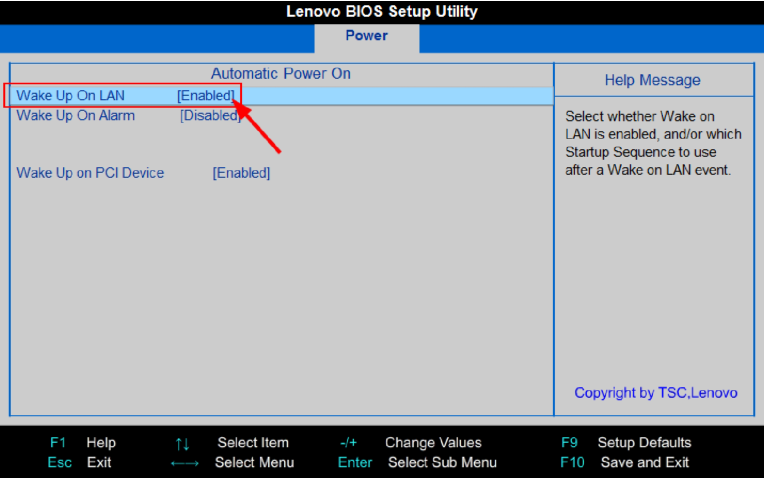Image resolution: width=764 pixels, height=478 pixels.
Task: Click the -/+ Change Values hint
Action: pos(411,442)
